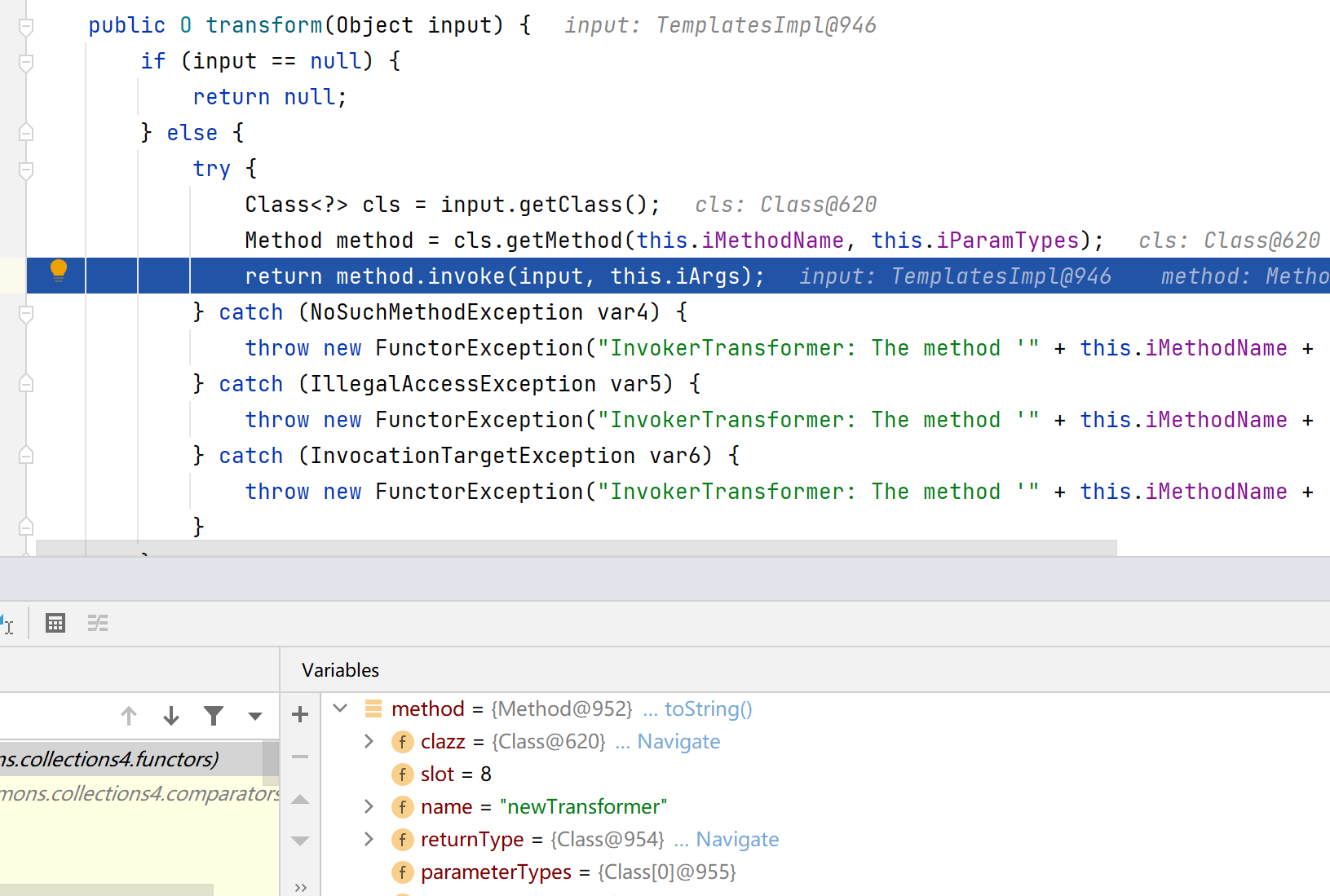This screenshot has height=896, width=1330.
Task: Expand the clazz field node
Action: pyautogui.click(x=369, y=741)
